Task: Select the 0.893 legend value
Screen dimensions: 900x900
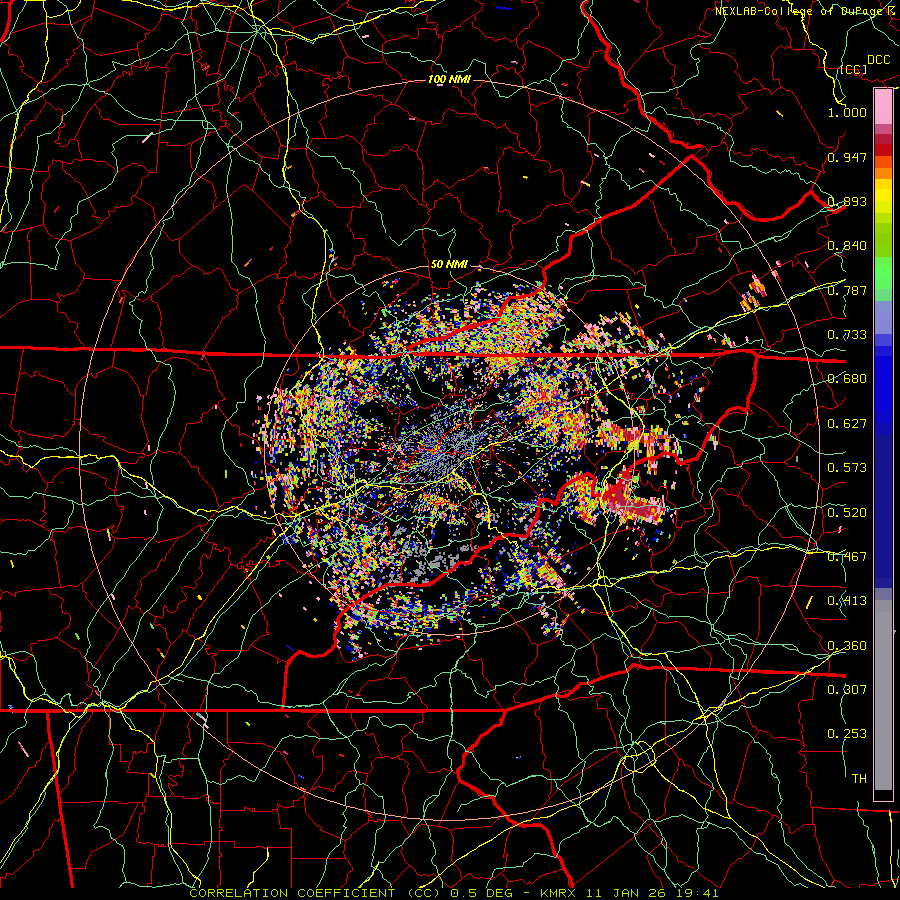Action: click(847, 201)
